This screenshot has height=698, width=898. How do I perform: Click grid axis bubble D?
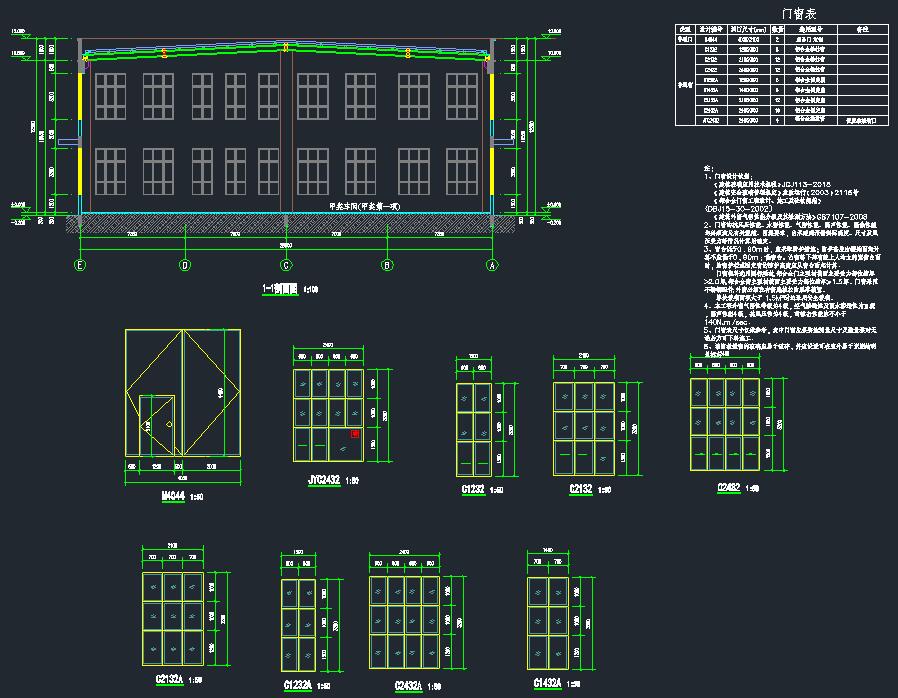click(x=185, y=265)
